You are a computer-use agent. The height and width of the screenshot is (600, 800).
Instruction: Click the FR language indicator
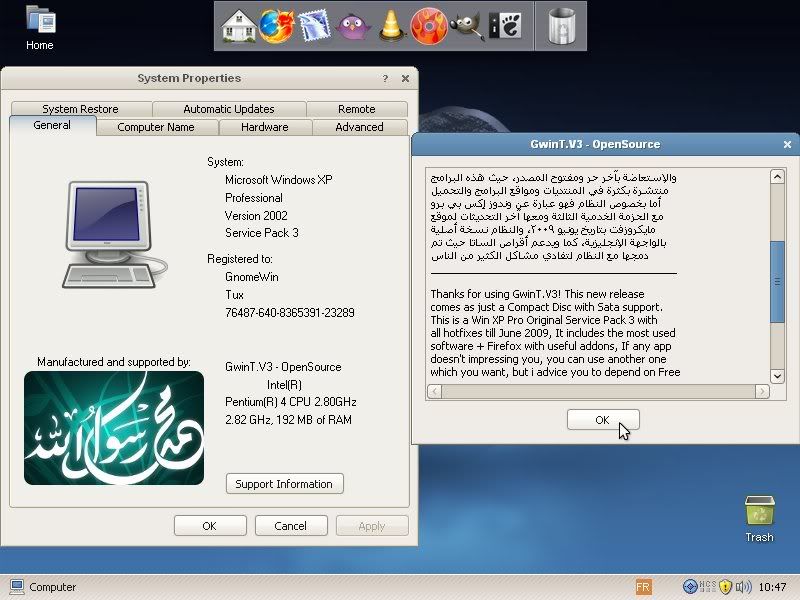(x=643, y=587)
